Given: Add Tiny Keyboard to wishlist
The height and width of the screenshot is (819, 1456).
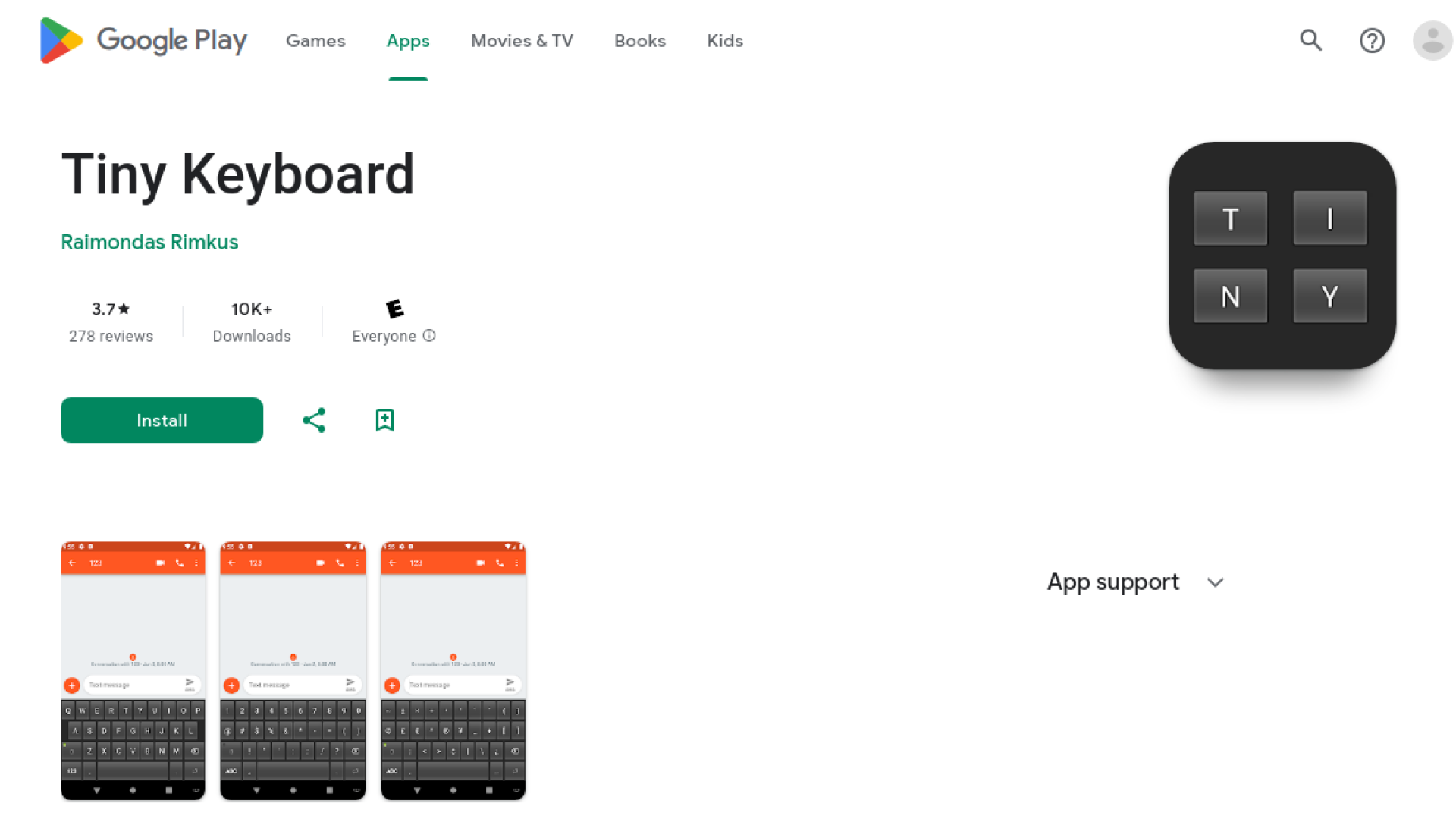Looking at the screenshot, I should (x=384, y=420).
